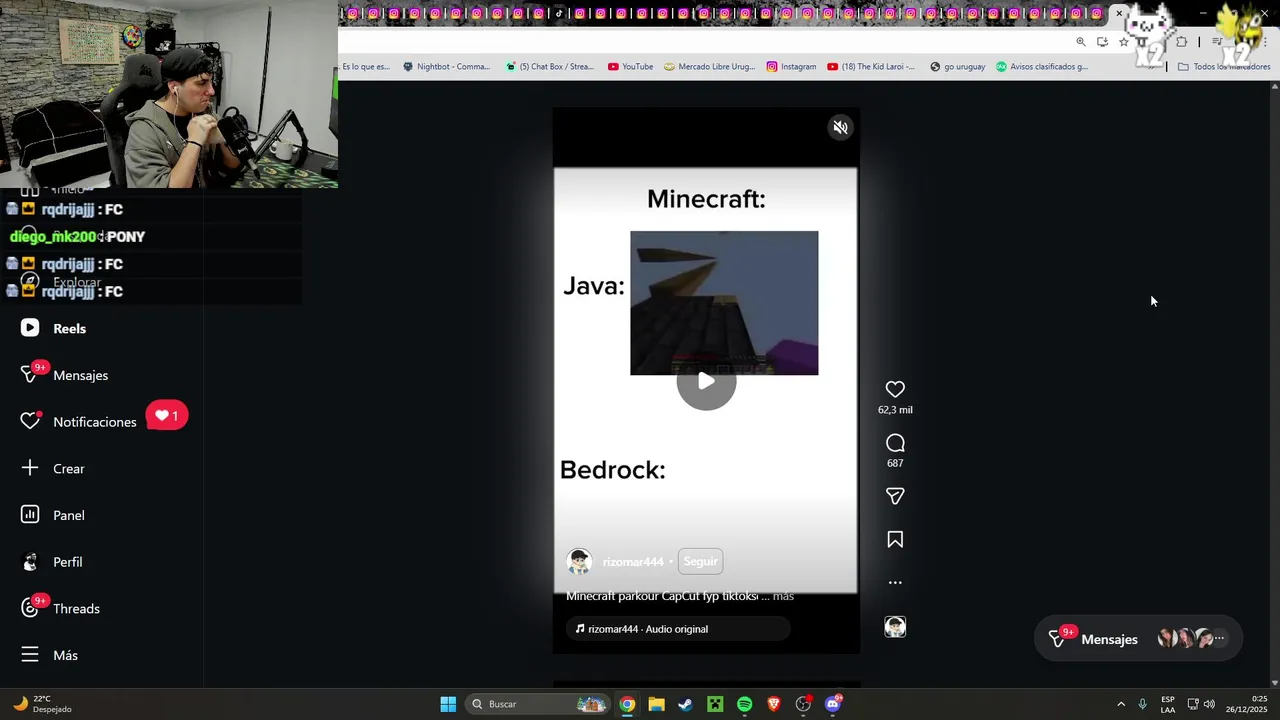The height and width of the screenshot is (720, 1280).
Task: Click the taskbar Buscar search box
Action: [x=538, y=704]
